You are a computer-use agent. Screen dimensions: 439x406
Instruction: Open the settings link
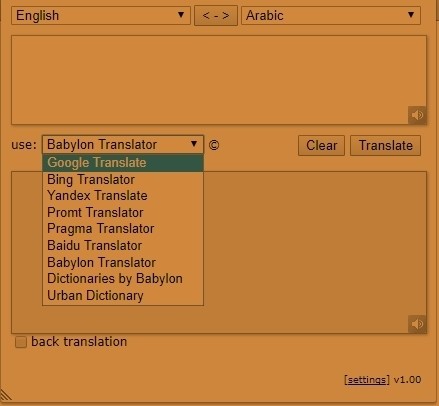pos(367,380)
